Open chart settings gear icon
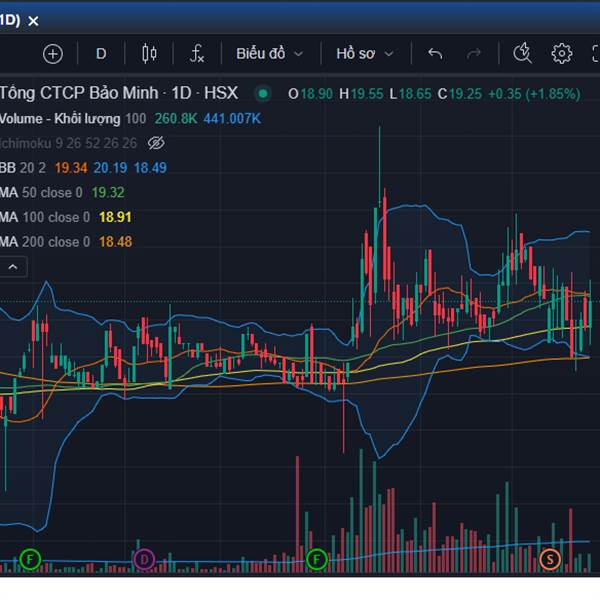This screenshot has width=600, height=600. pyautogui.click(x=562, y=54)
